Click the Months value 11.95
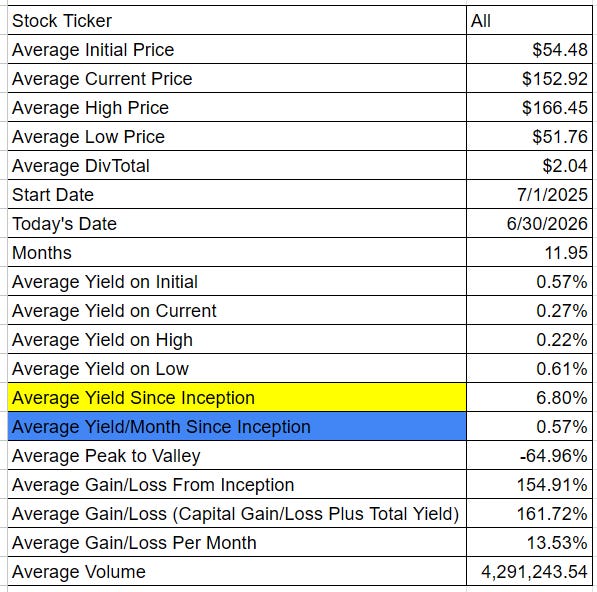 529,252
